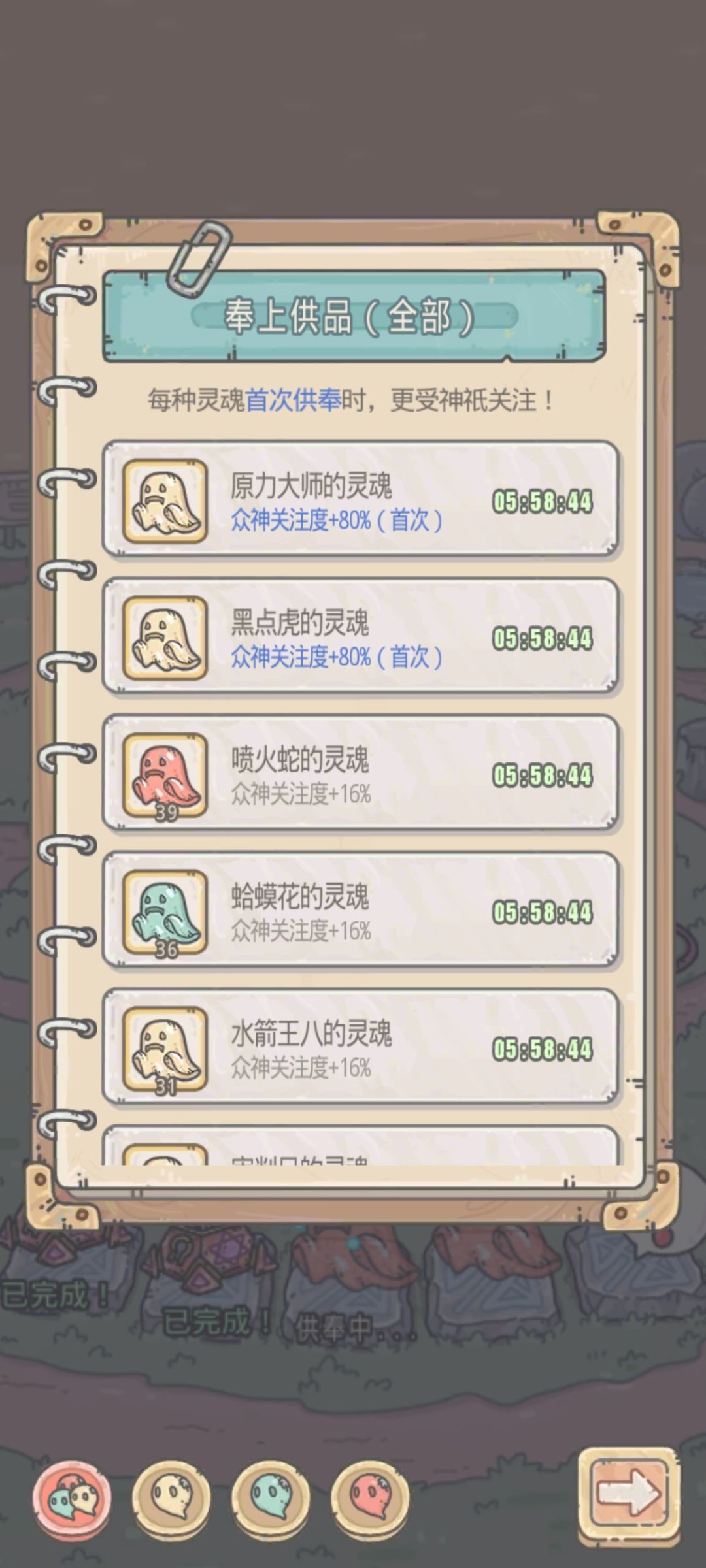Select the all-souls filter icon
The image size is (706, 1568).
click(x=73, y=1495)
